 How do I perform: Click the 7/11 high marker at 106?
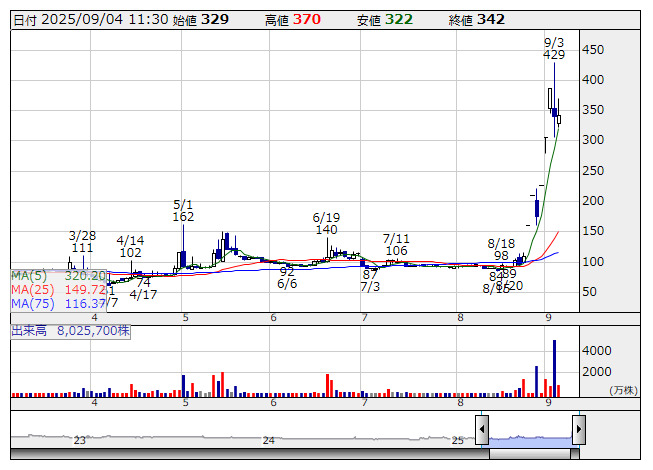[x=396, y=244]
